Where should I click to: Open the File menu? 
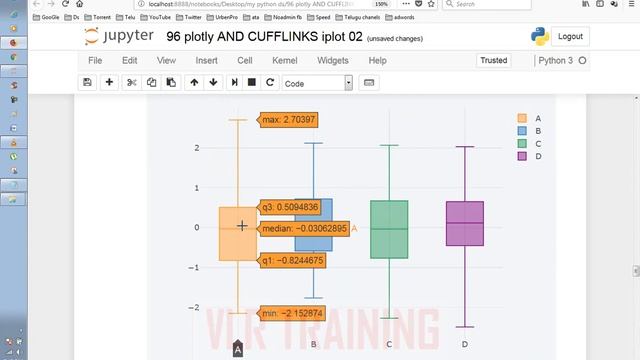click(95, 60)
